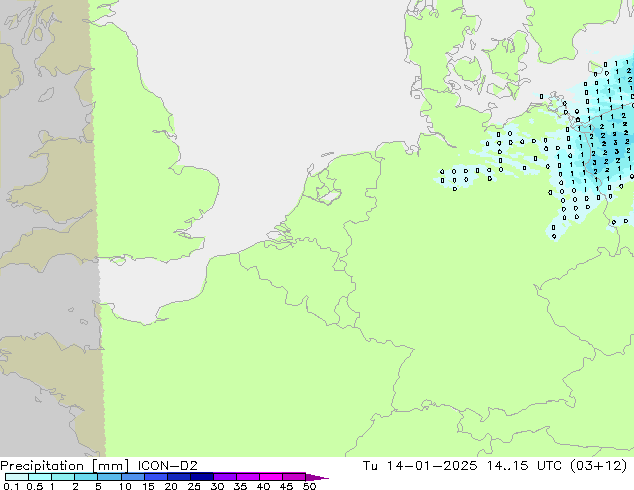Click the above-50 mm legend arrow tip
Viewport: 634px width, 490px height.
click(x=317, y=477)
